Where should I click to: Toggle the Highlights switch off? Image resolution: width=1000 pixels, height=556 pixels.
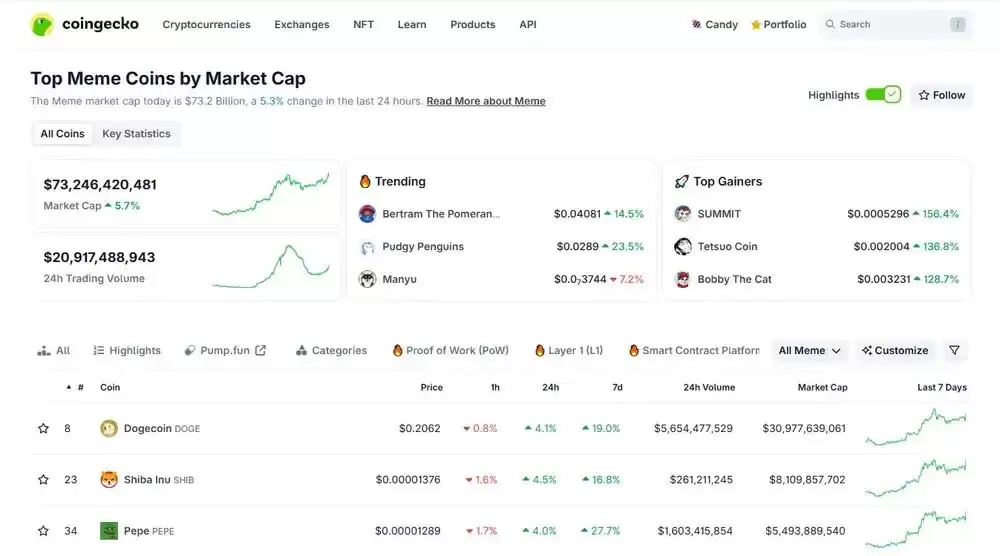pos(883,94)
